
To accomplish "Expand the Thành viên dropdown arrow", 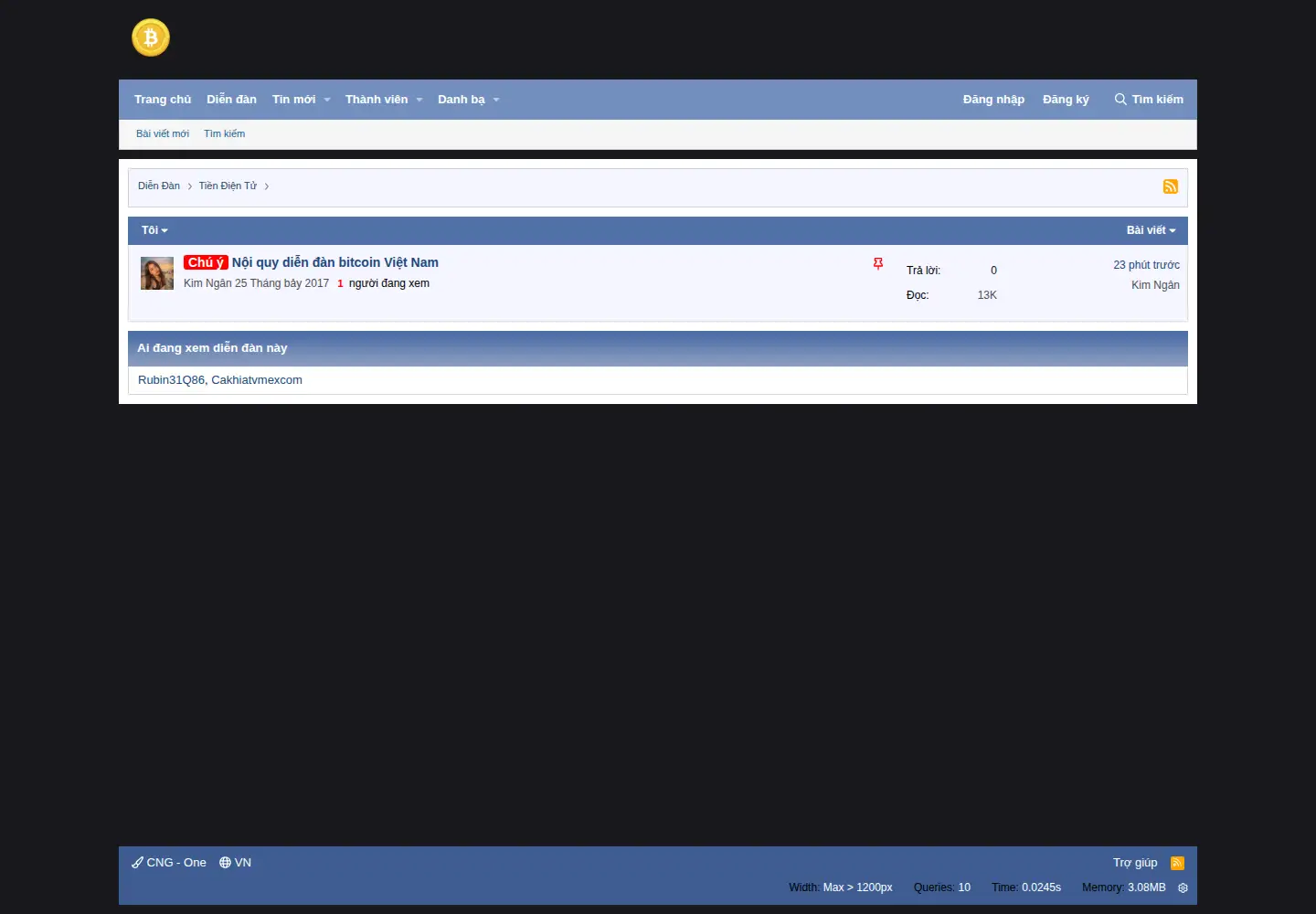I will pyautogui.click(x=419, y=100).
